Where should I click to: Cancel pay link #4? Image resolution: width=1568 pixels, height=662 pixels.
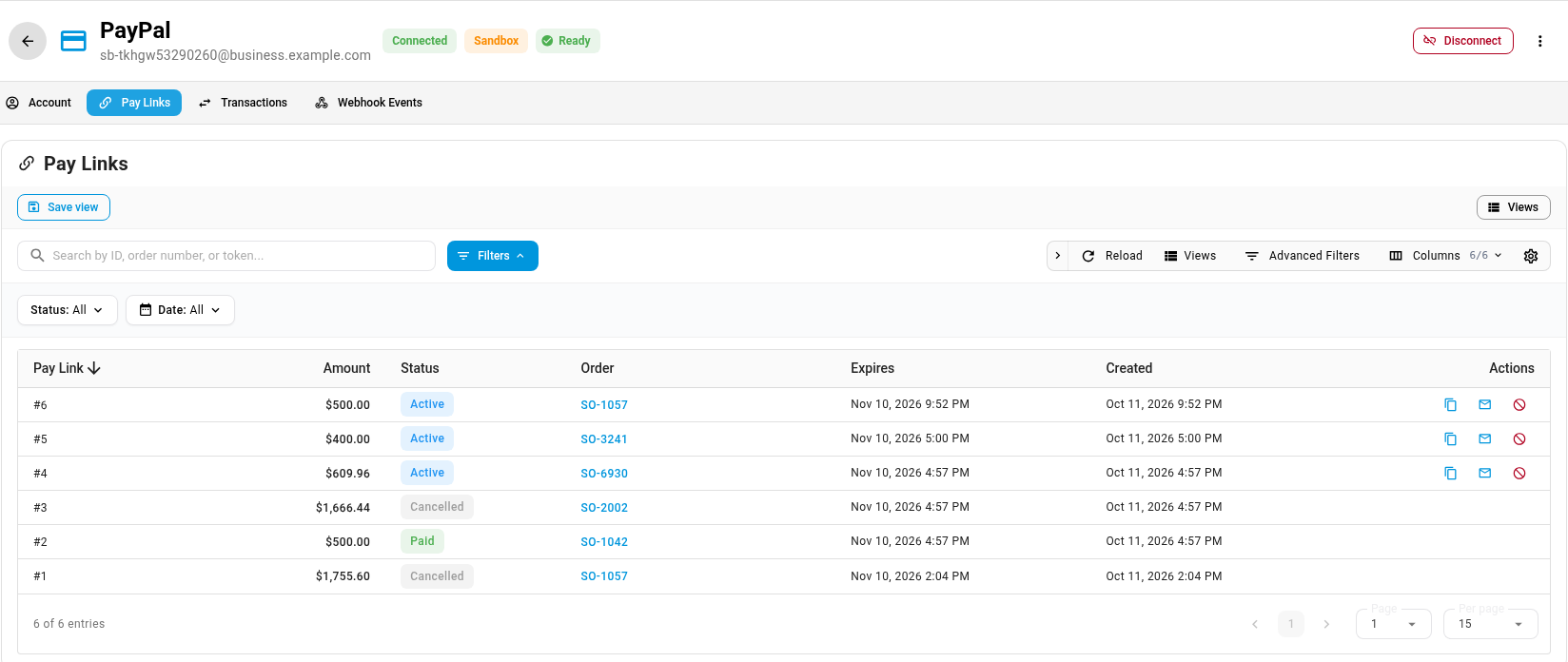[x=1519, y=474]
